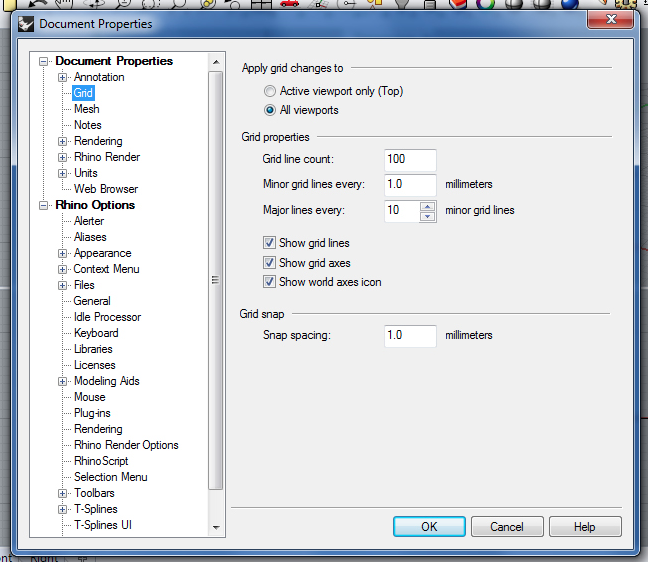
Task: Open Rhino Render Options page
Action: point(126,445)
